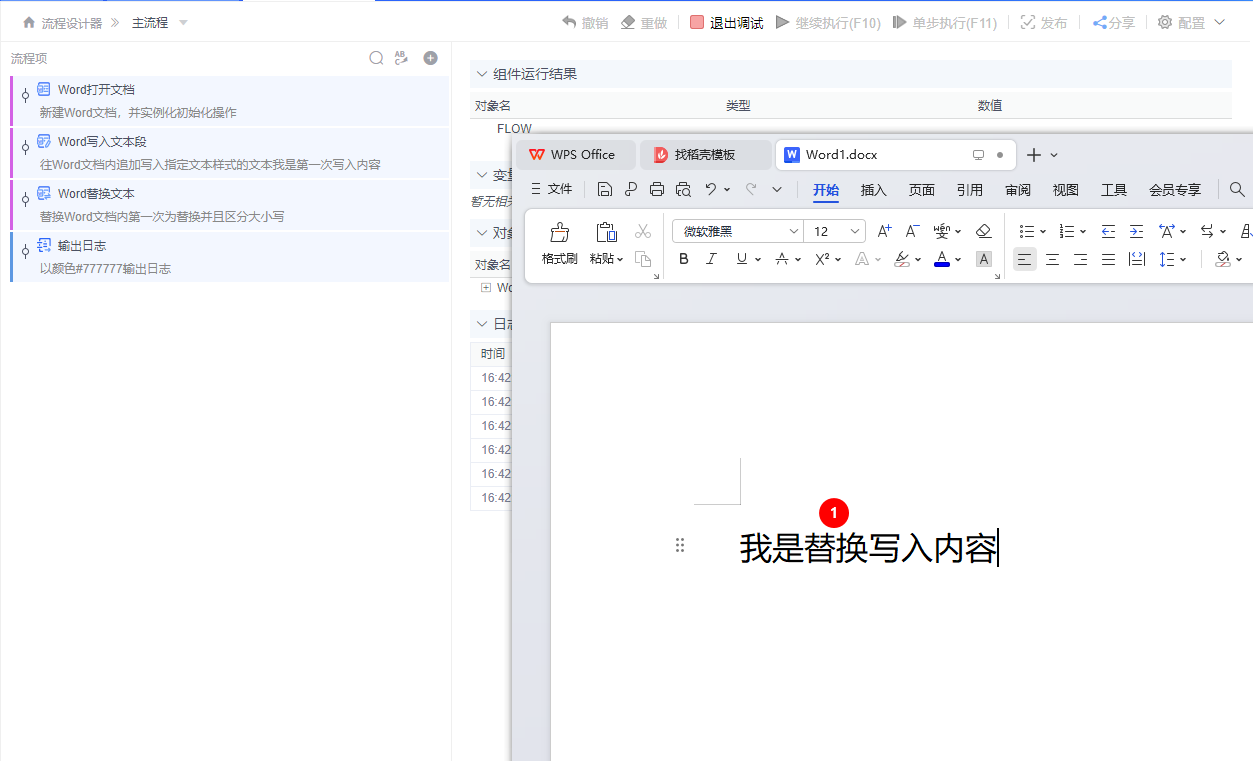Switch to the 插入 ribbon tab
The width and height of the screenshot is (1253, 761).
coord(871,189)
